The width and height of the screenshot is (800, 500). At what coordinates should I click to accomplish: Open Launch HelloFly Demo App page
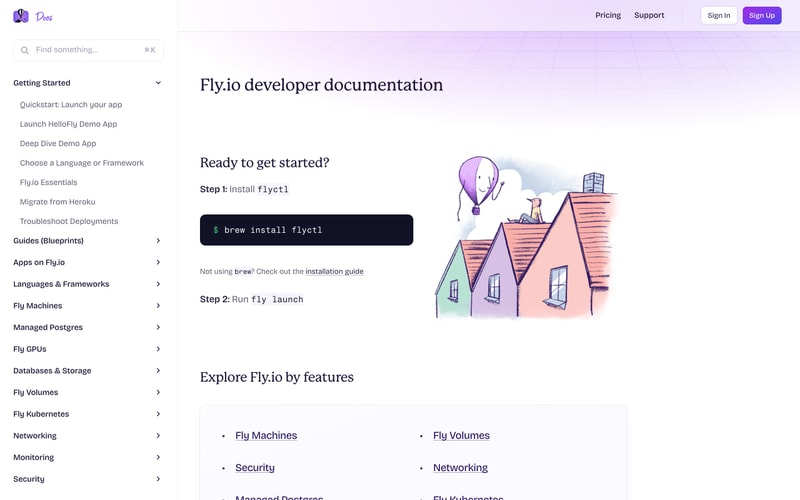click(x=68, y=124)
